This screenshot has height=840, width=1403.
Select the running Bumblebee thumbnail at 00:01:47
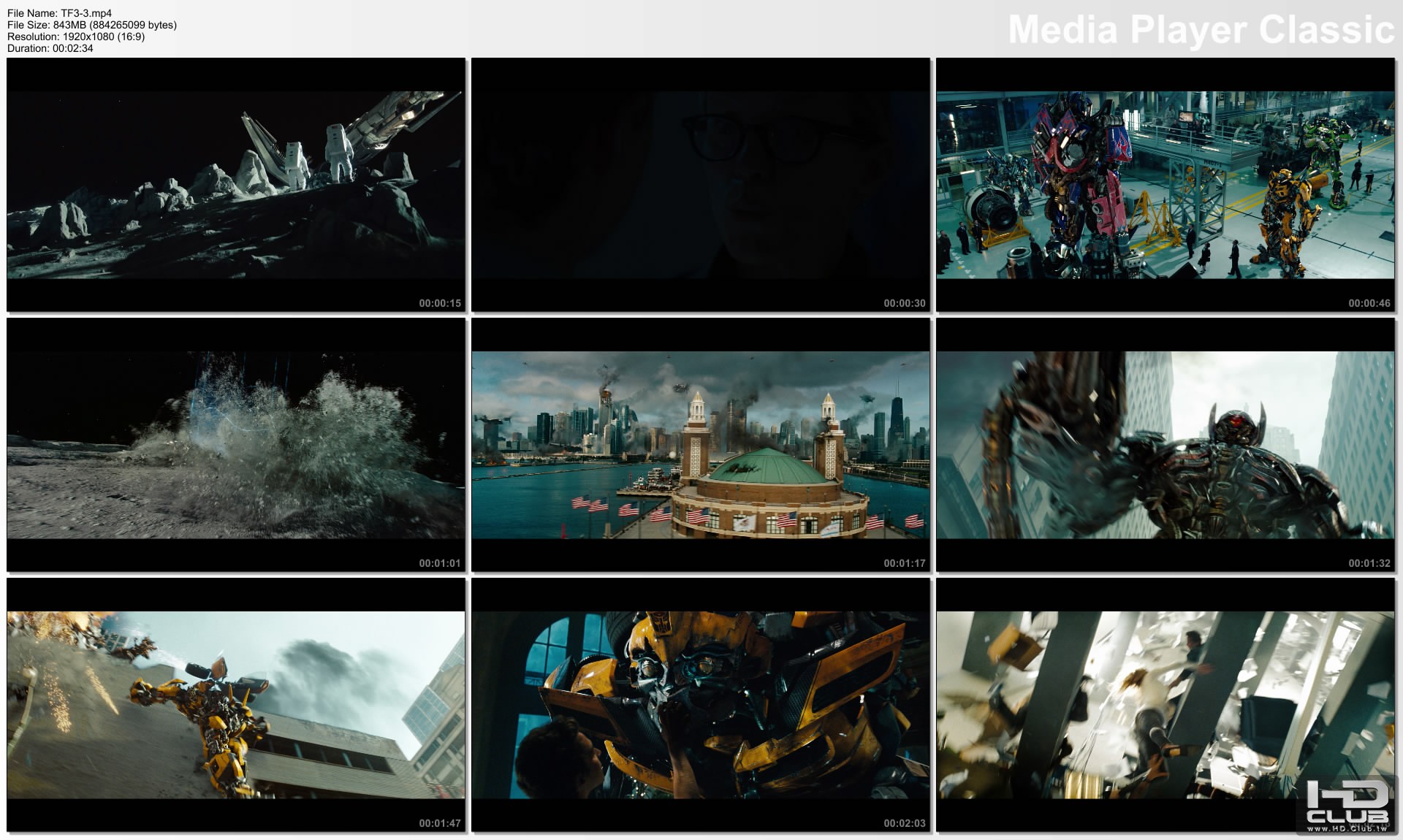coord(236,705)
